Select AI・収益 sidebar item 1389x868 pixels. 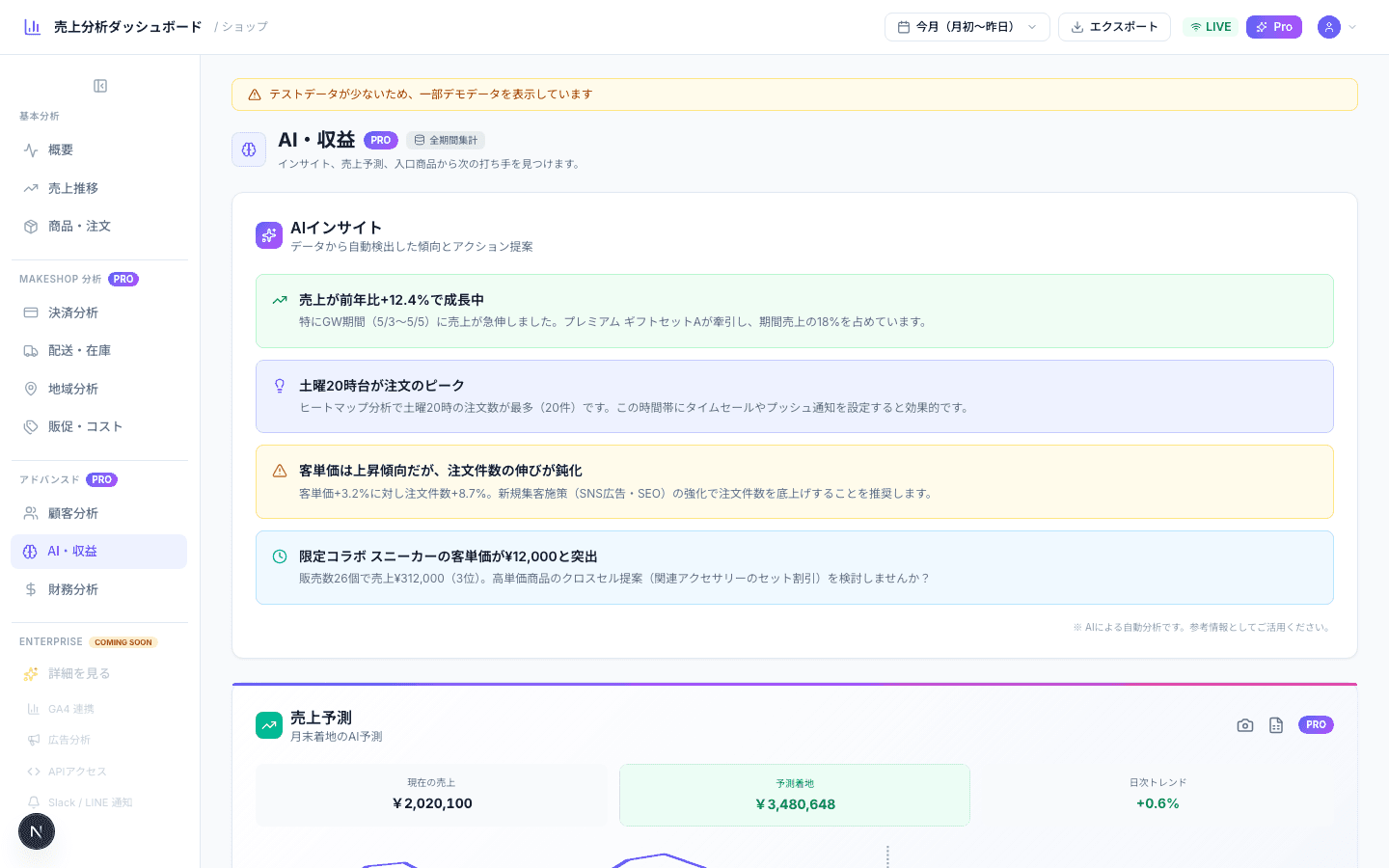(99, 552)
